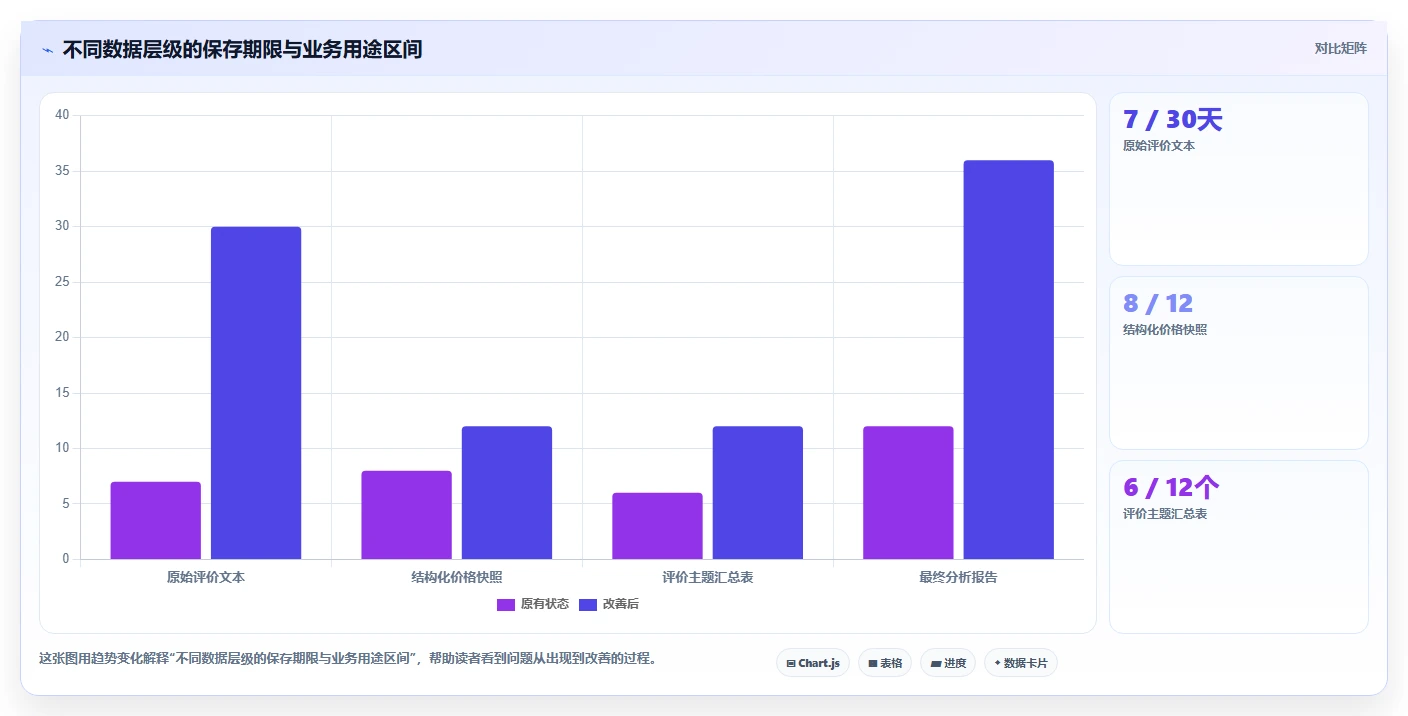
Task: Click the lightning icon beside the chart title
Action: 47,49
